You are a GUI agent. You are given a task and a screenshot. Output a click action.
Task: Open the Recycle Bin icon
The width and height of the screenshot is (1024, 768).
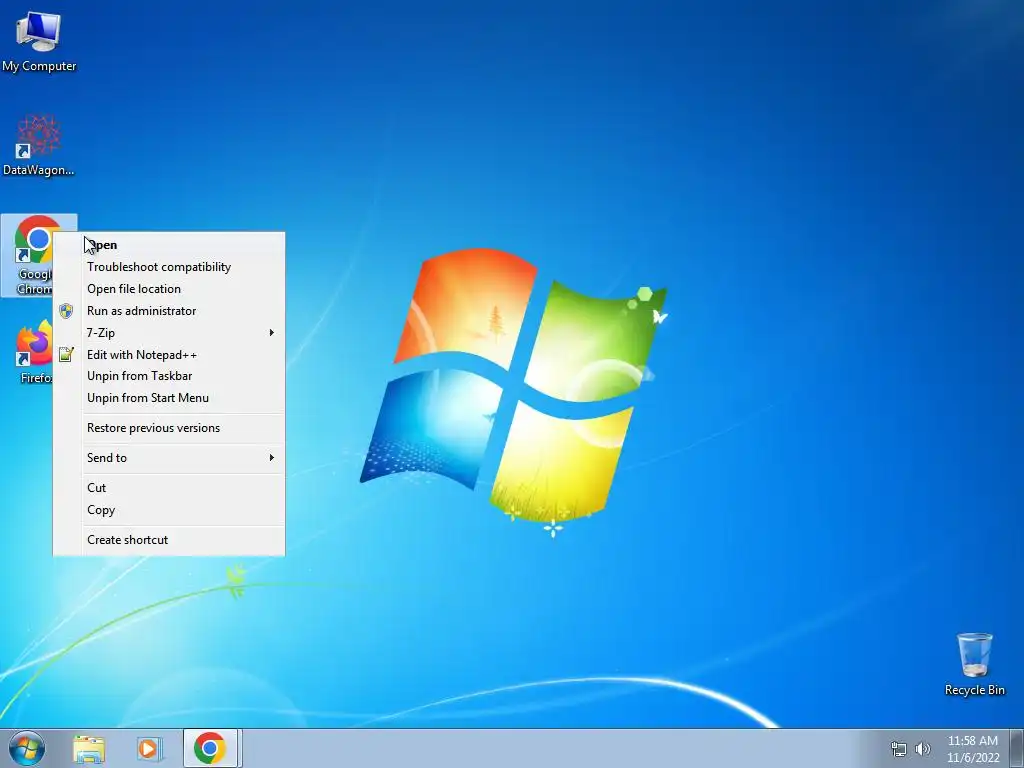pos(974,664)
